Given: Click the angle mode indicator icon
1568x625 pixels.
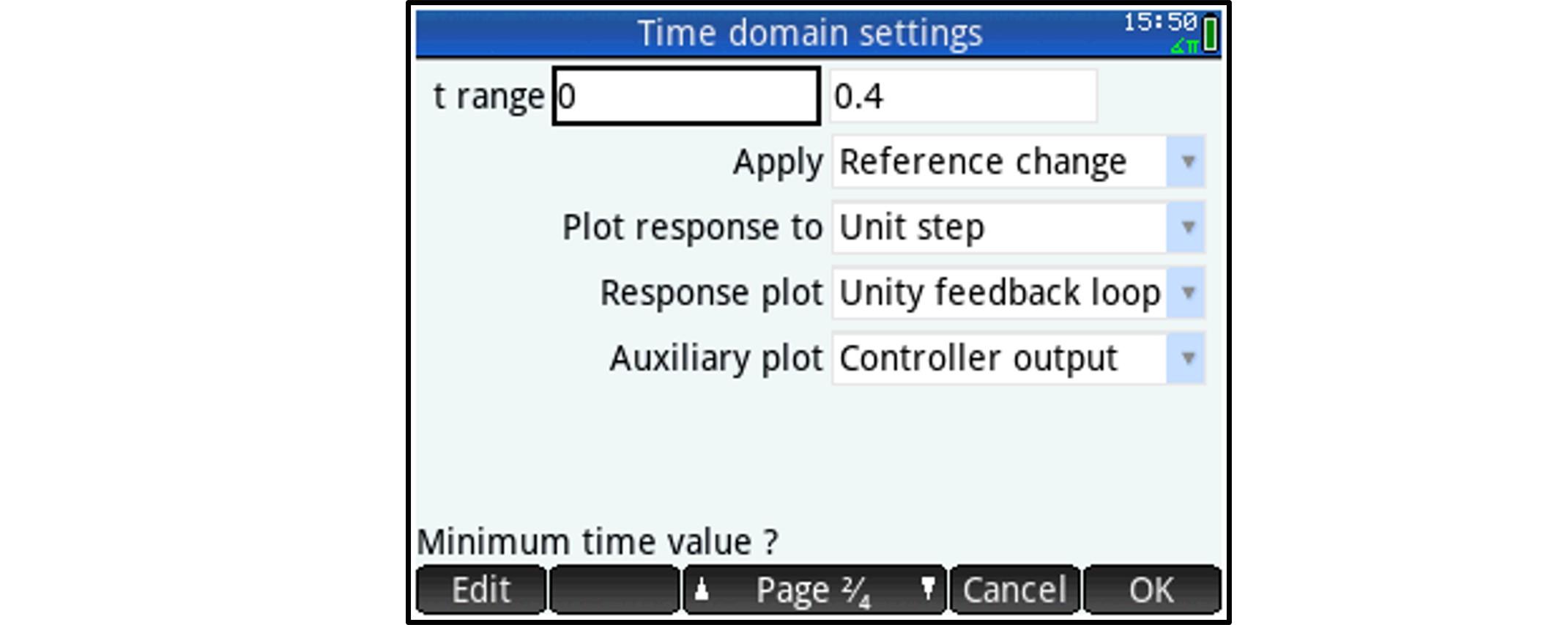Looking at the screenshot, I should 1183,47.
